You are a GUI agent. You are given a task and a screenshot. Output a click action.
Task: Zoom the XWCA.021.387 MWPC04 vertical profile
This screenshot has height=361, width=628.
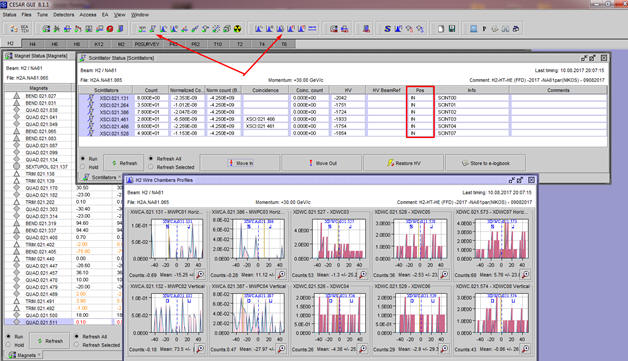(282, 349)
